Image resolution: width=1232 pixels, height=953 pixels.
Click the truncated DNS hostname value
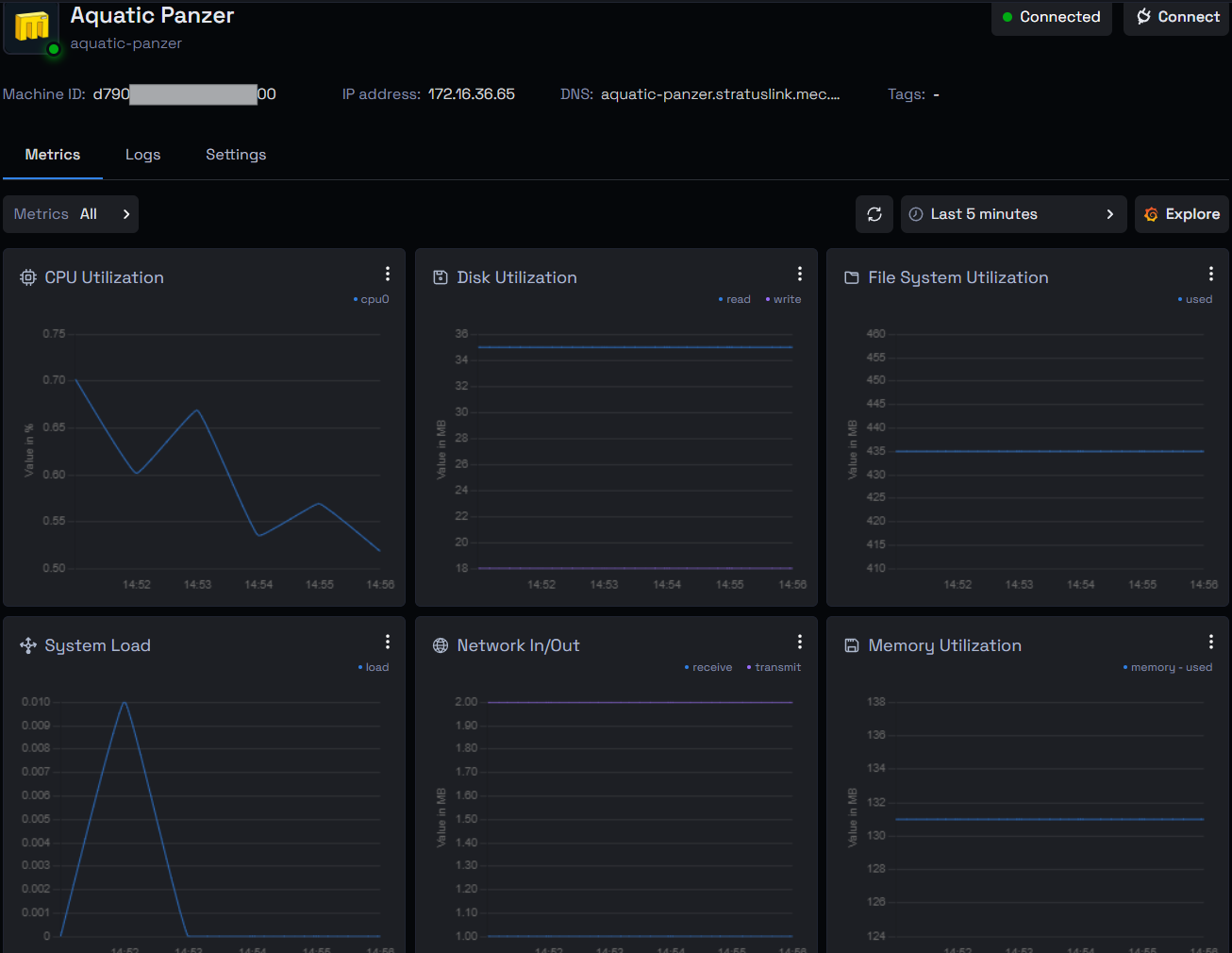tap(720, 94)
